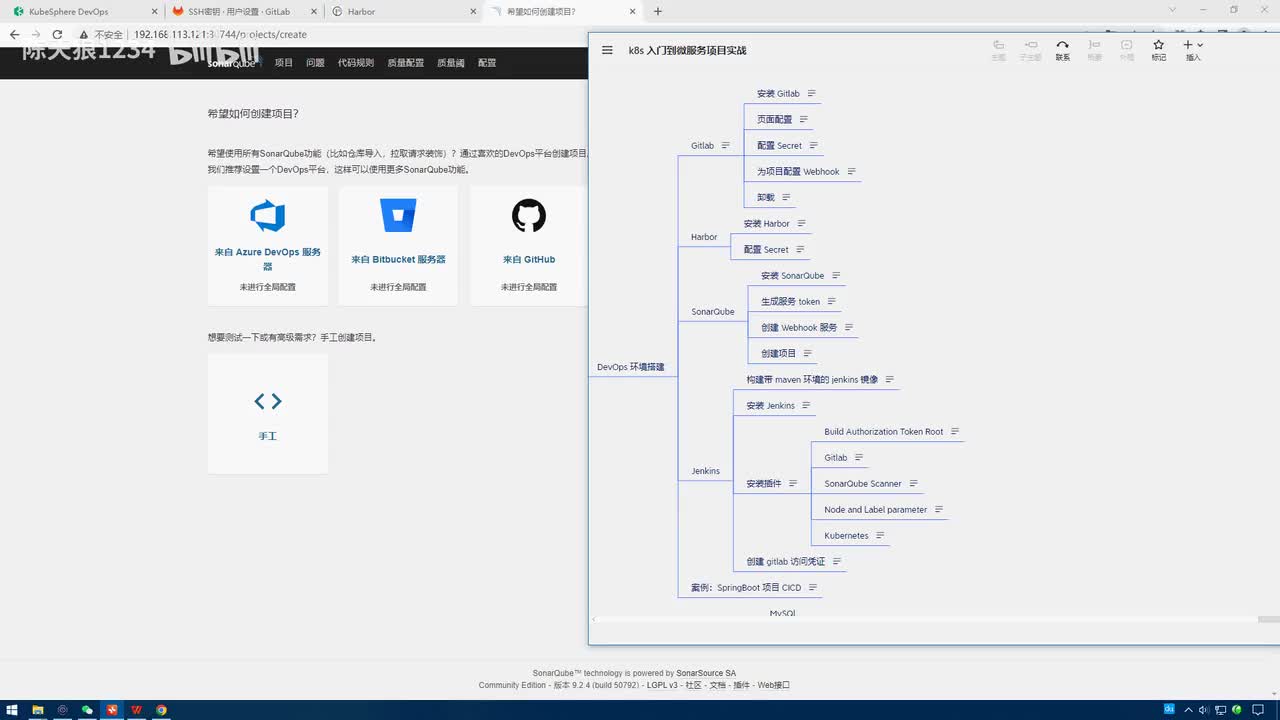Open the 插件 footer link

(741, 685)
